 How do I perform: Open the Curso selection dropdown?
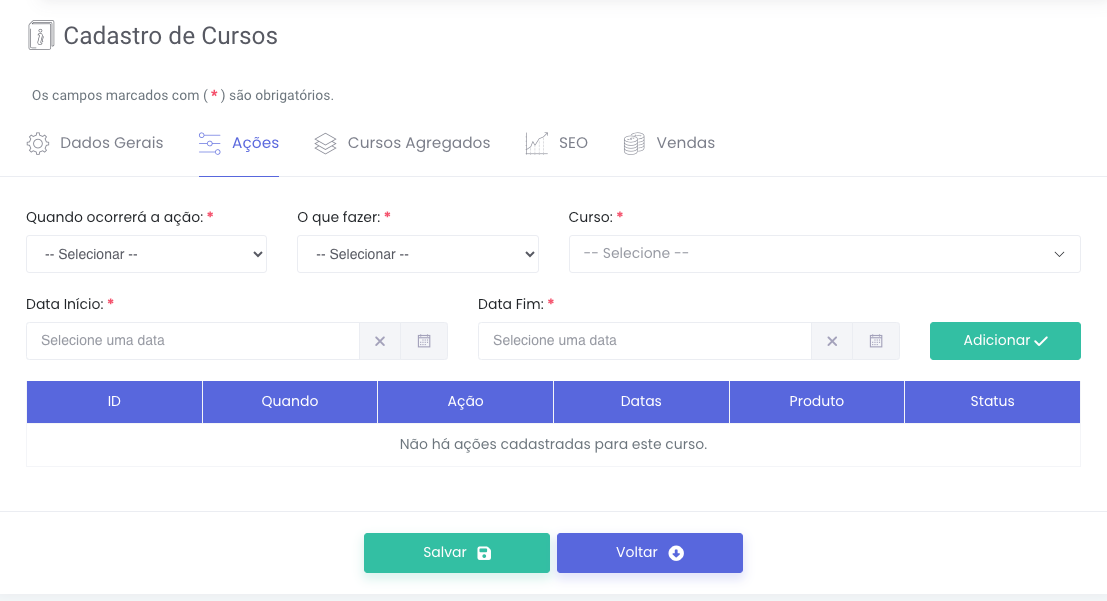(824, 254)
